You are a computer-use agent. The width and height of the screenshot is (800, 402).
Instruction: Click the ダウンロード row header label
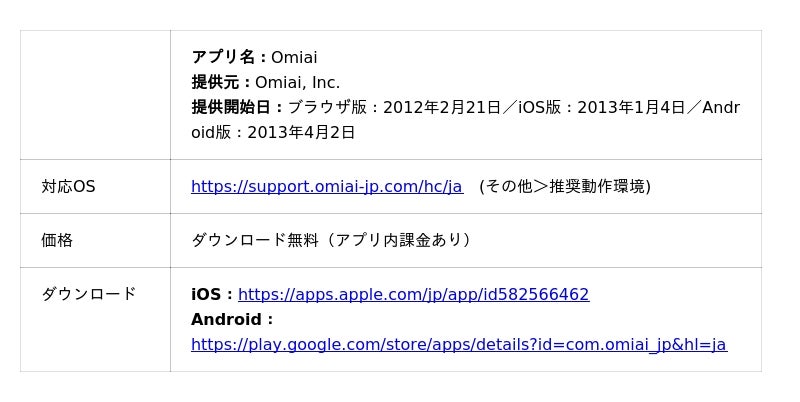coord(88,294)
